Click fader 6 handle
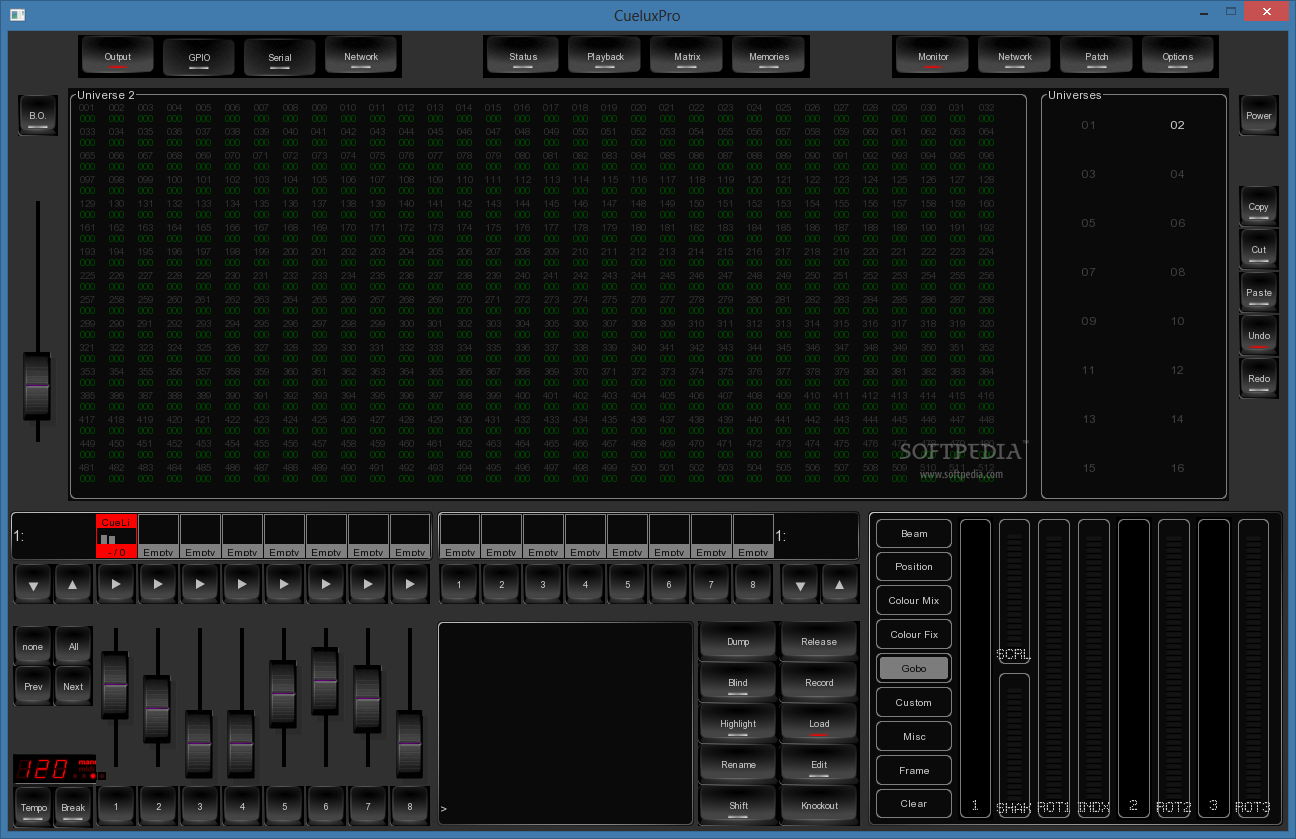Screen dimensions: 1296x839 coord(325,680)
